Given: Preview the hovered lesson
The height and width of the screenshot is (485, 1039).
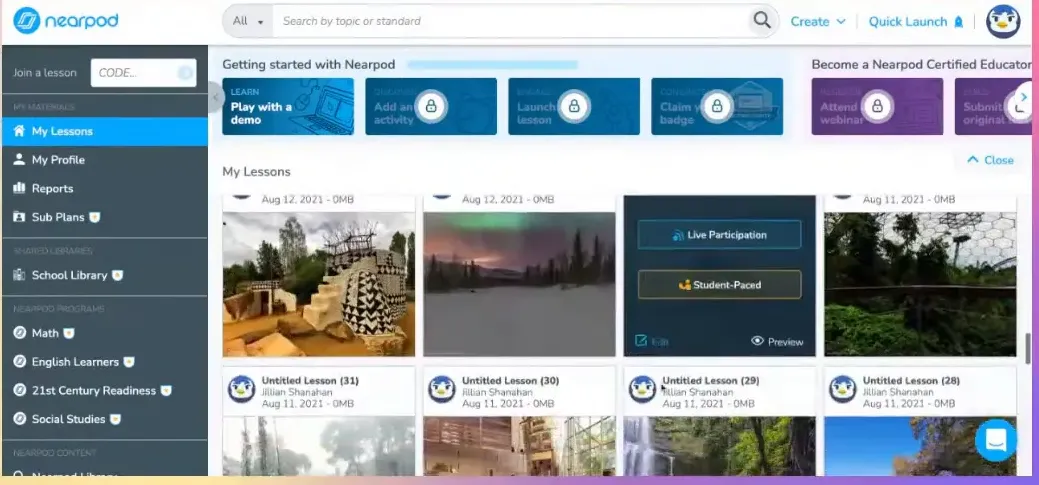Looking at the screenshot, I should tap(777, 342).
